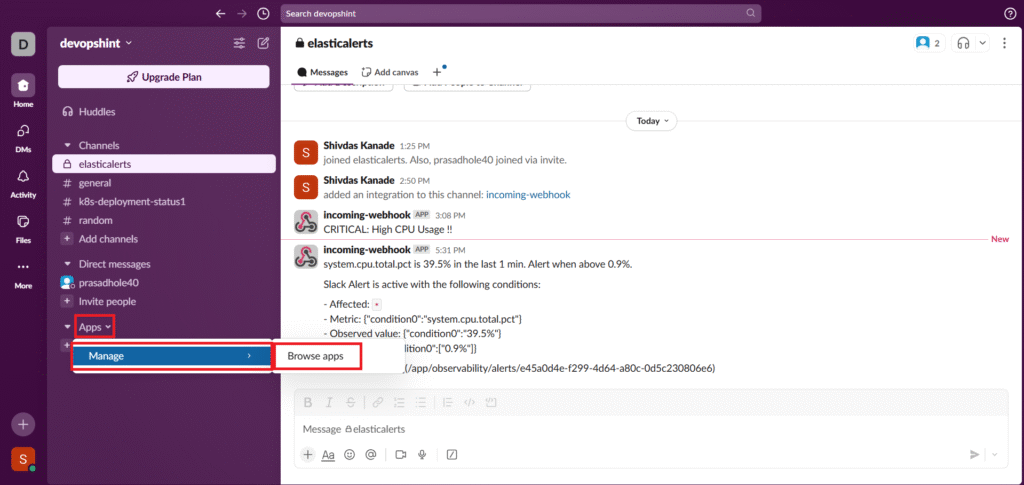Open the Files sidebar icon
The width and height of the screenshot is (1024, 485).
click(x=23, y=221)
